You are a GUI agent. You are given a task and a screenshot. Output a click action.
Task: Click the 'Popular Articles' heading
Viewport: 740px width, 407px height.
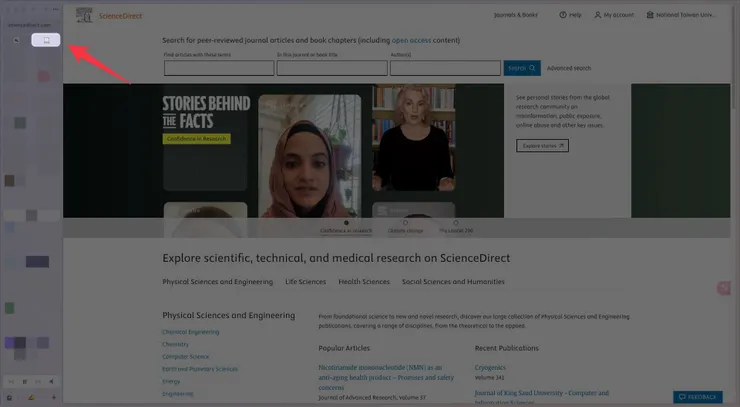[x=344, y=348]
